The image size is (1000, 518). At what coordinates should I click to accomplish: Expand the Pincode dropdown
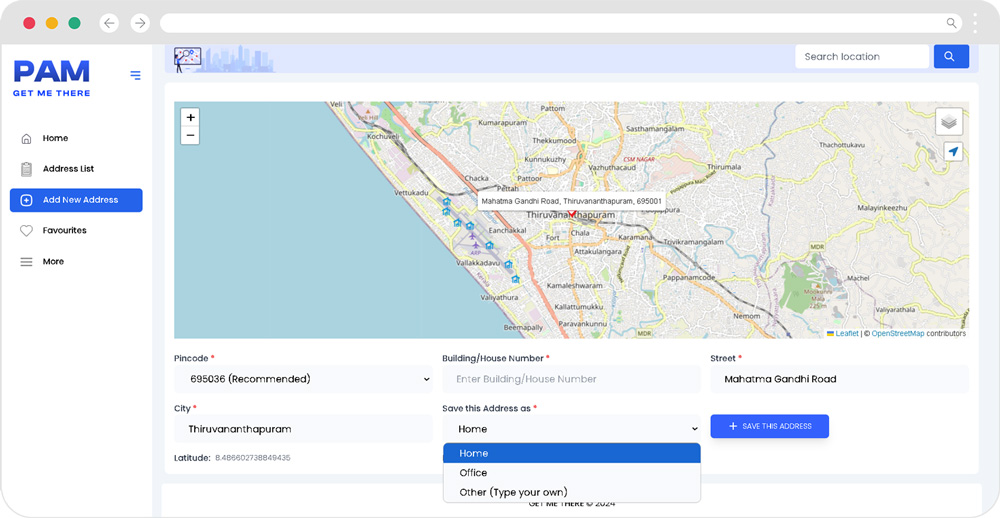[x=303, y=379]
